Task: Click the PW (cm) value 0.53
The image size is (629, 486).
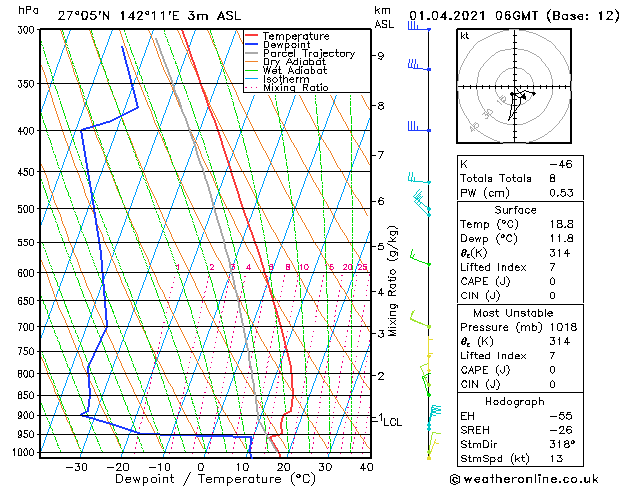Action: click(x=561, y=193)
